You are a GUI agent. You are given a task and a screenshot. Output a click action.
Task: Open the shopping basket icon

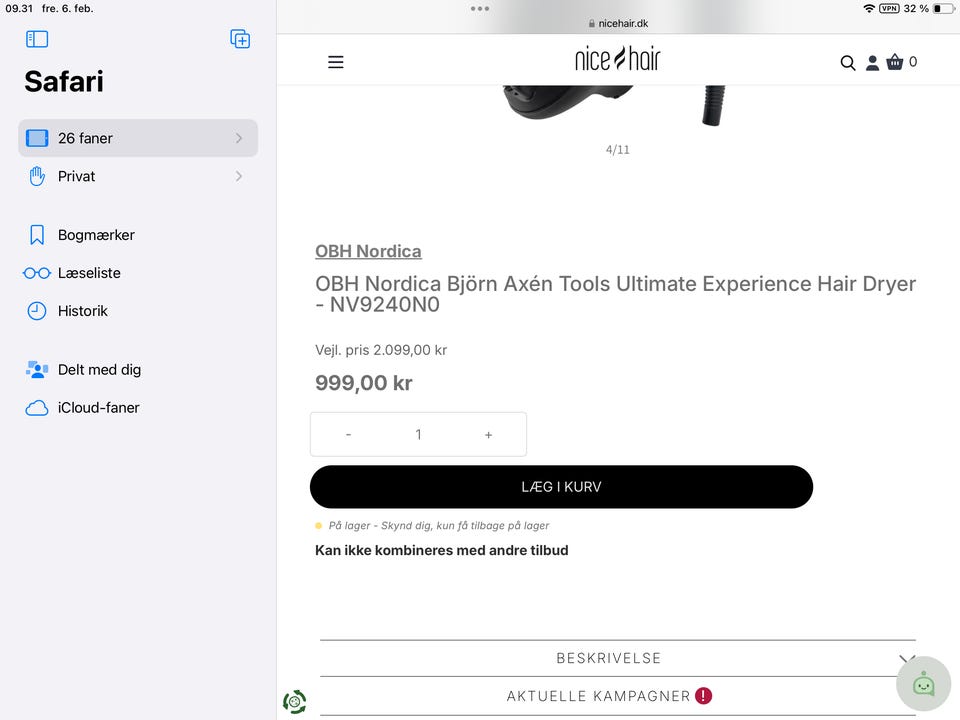[895, 62]
